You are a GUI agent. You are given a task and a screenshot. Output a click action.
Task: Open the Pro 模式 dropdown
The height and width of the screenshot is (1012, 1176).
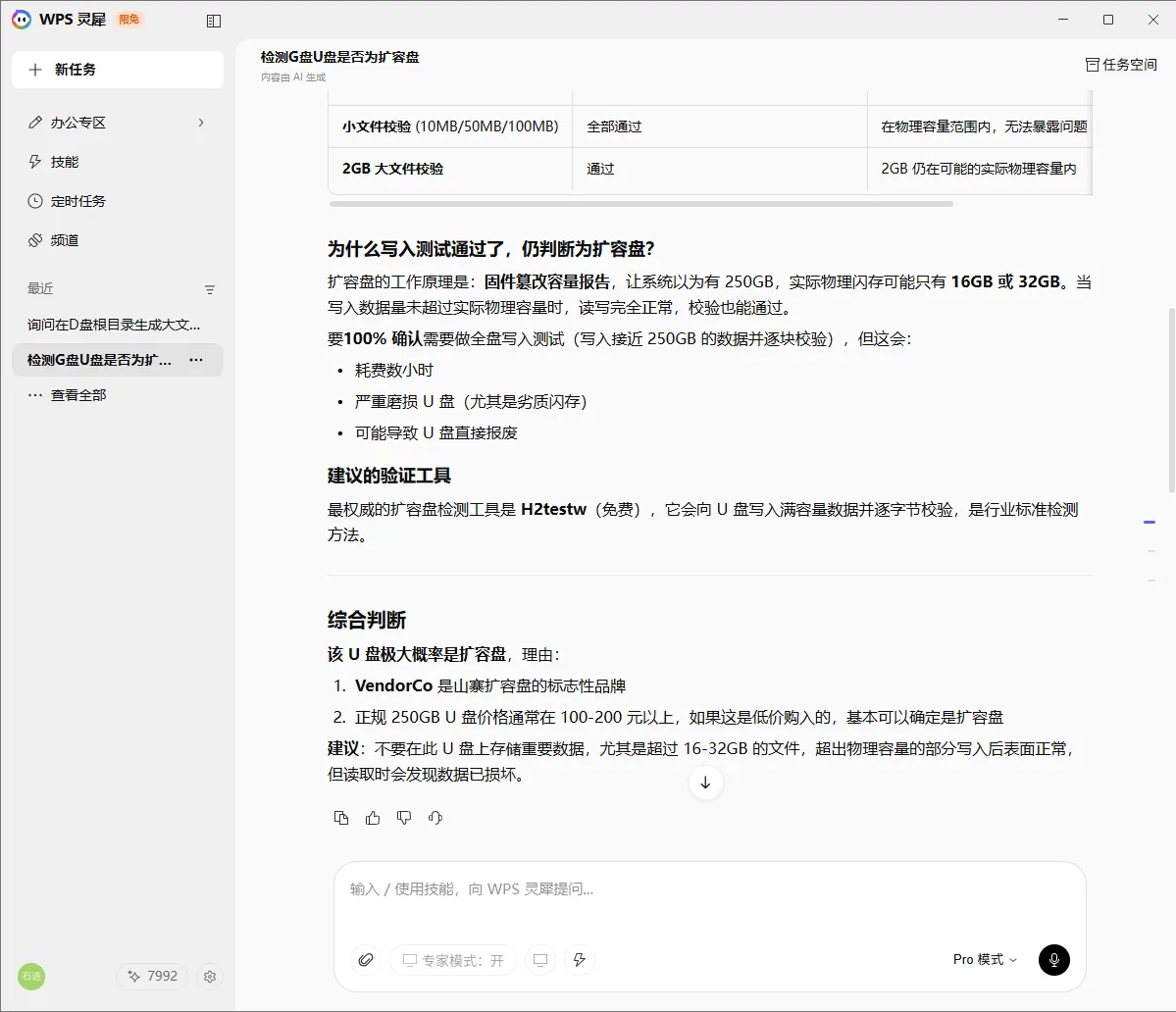(x=985, y=959)
